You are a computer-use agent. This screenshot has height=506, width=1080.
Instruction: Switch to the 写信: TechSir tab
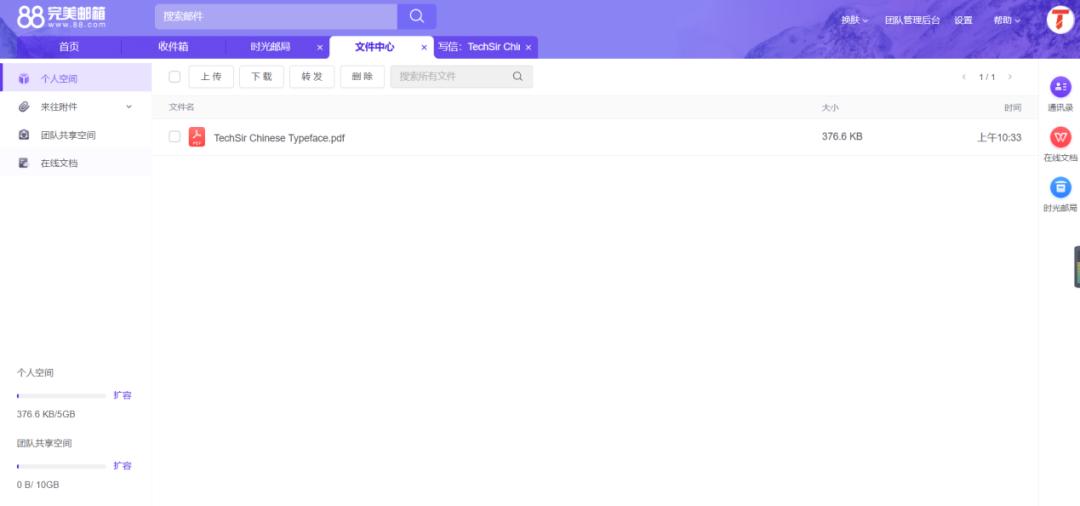pyautogui.click(x=479, y=47)
